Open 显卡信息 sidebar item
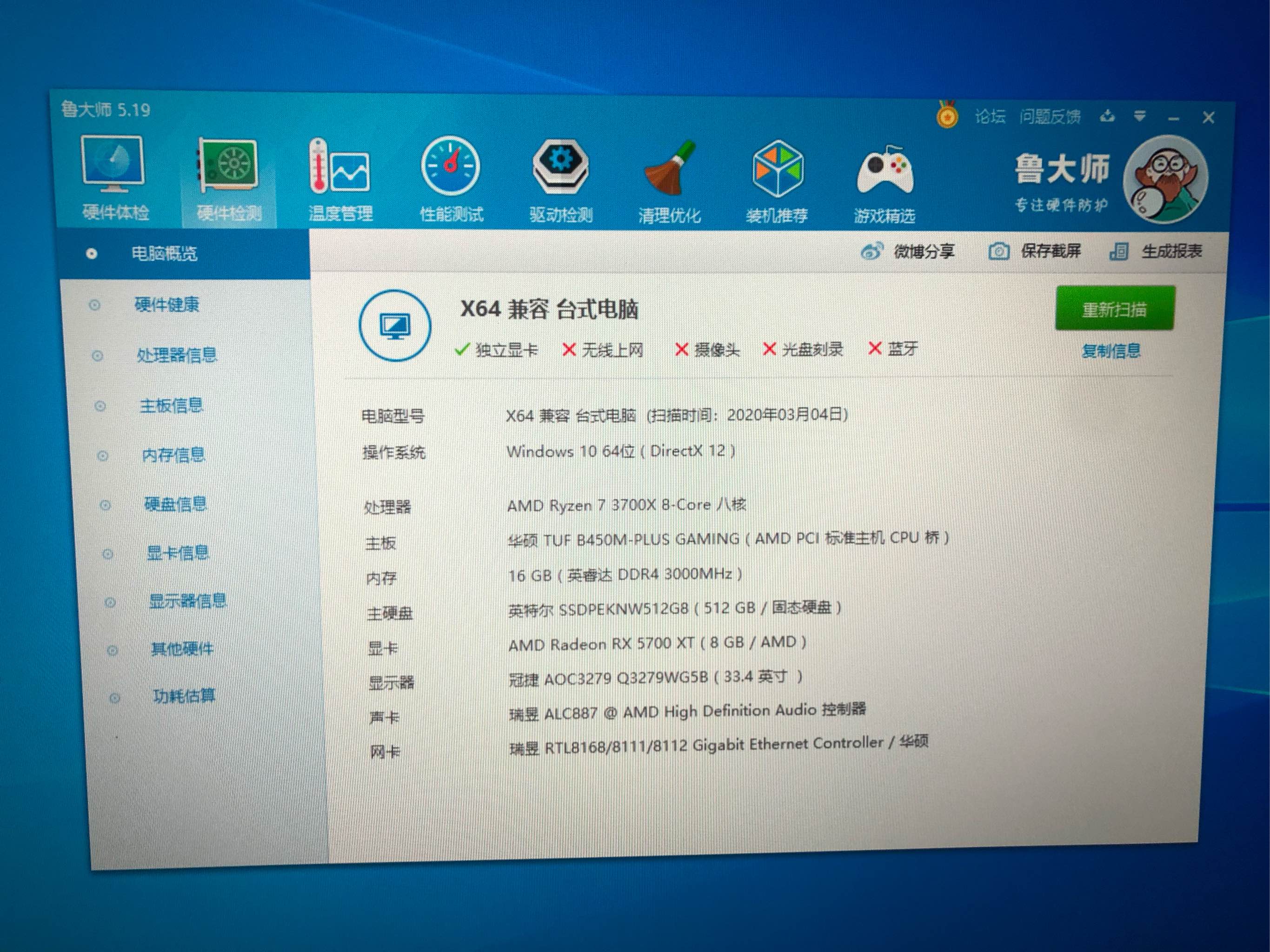The height and width of the screenshot is (952, 1270). (178, 553)
